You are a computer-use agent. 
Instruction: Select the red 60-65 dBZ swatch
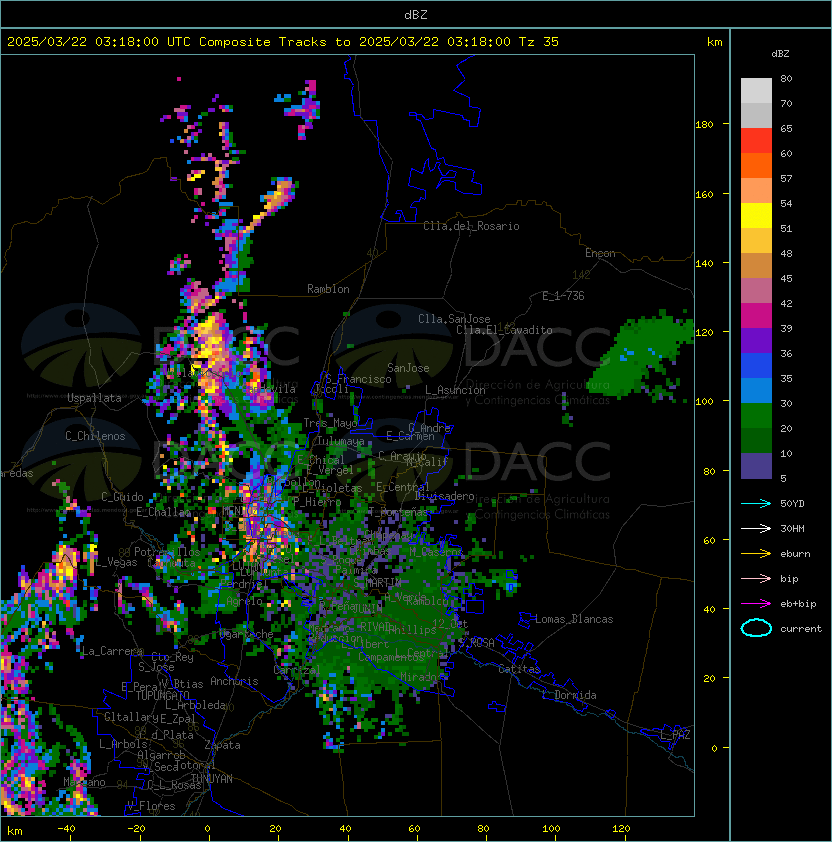click(x=756, y=141)
